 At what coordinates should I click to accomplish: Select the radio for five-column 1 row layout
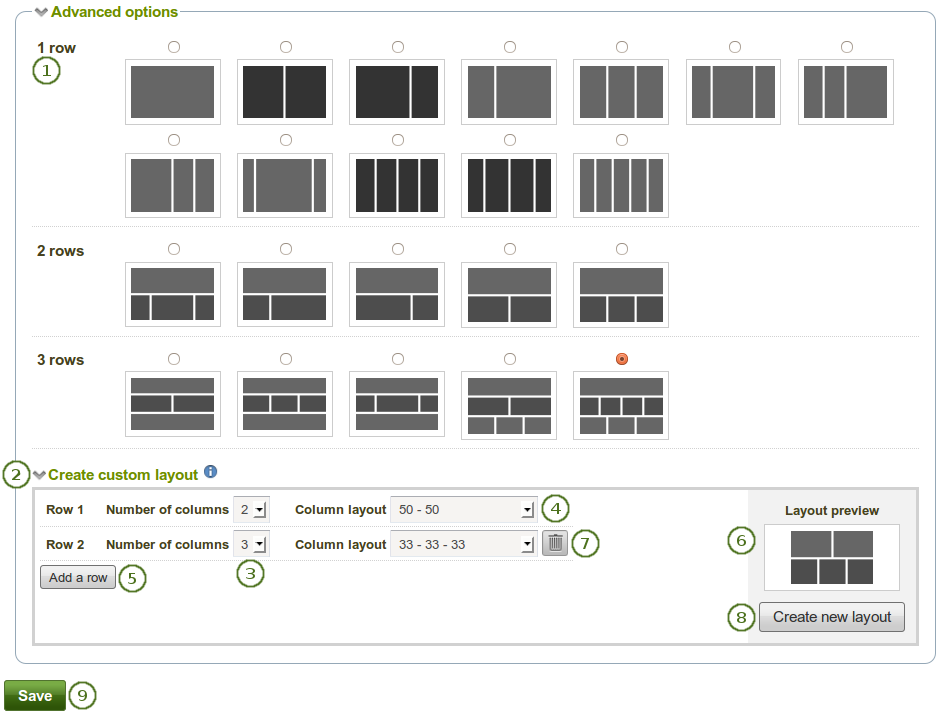click(622, 140)
